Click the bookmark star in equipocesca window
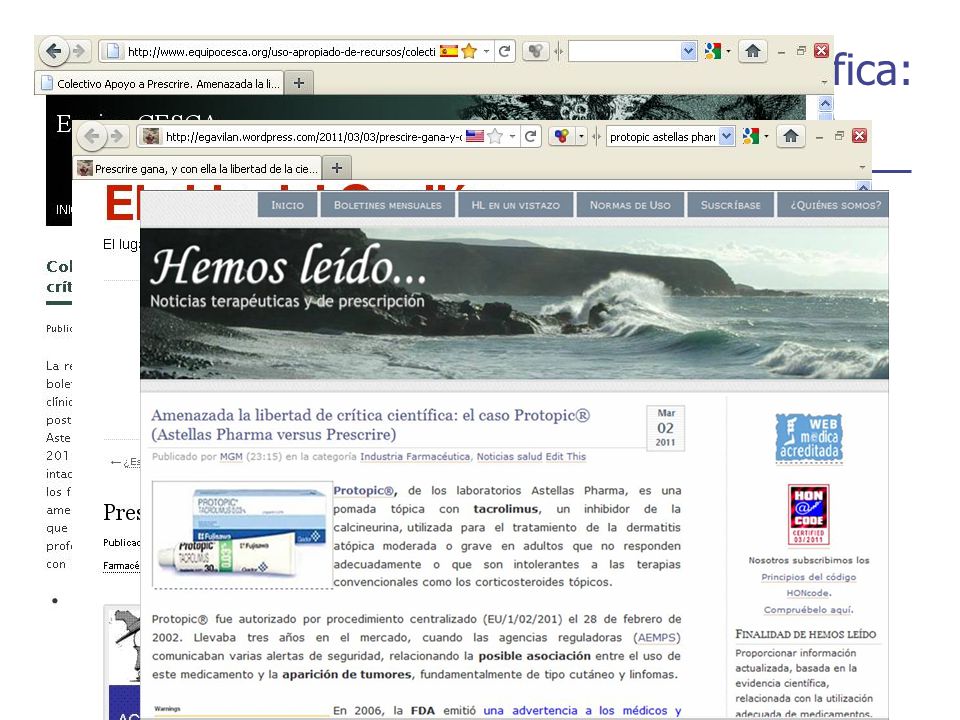The height and width of the screenshot is (720, 960). [470, 51]
